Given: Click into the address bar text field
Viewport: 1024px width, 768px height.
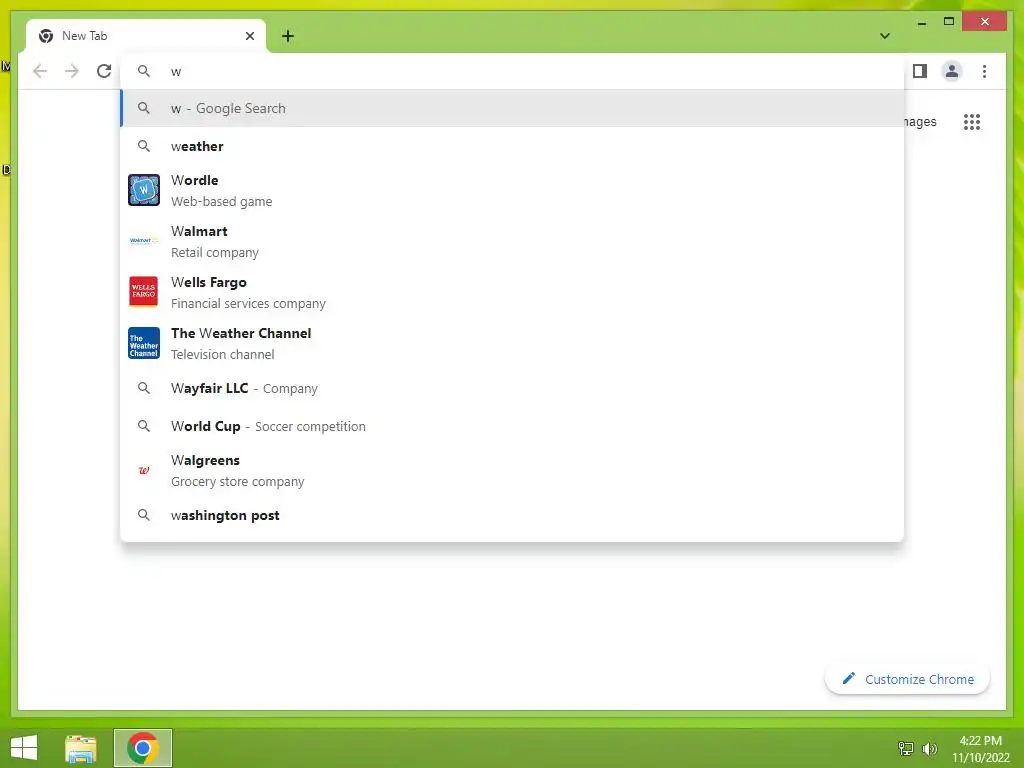Looking at the screenshot, I should (512, 71).
